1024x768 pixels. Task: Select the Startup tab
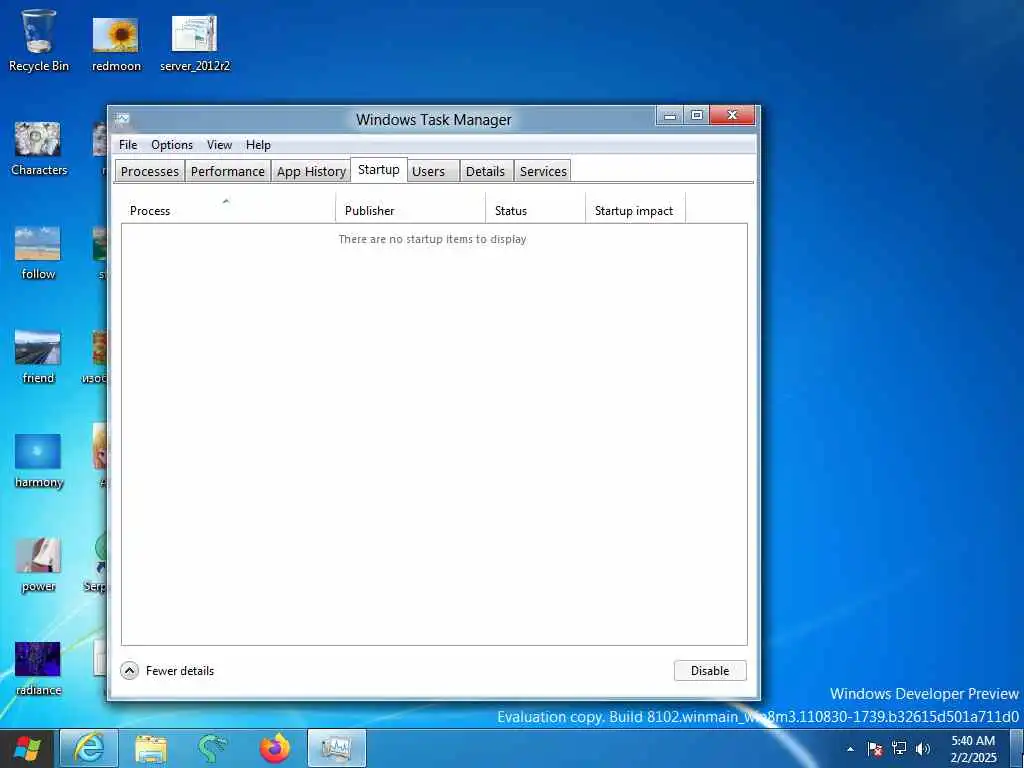click(x=379, y=170)
